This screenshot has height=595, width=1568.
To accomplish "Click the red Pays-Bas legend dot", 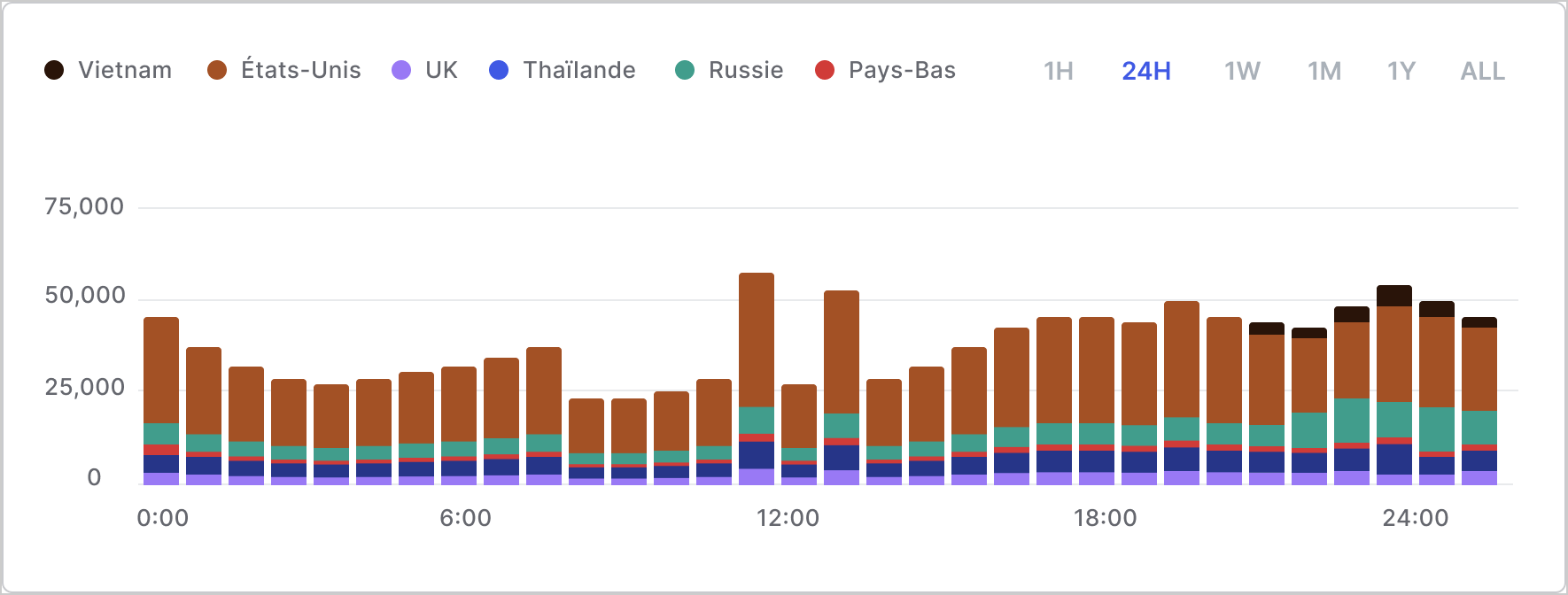I will click(825, 70).
